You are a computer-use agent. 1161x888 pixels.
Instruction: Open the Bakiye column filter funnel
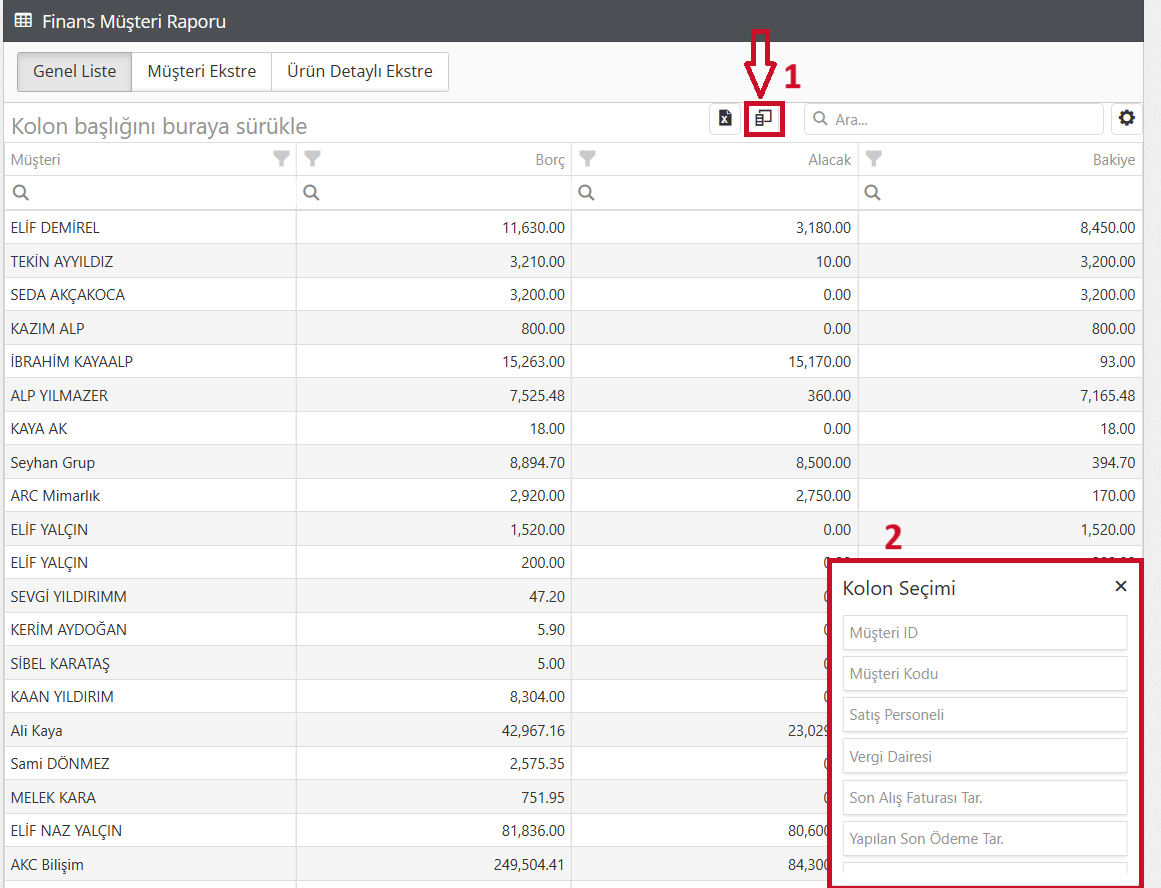click(874, 159)
